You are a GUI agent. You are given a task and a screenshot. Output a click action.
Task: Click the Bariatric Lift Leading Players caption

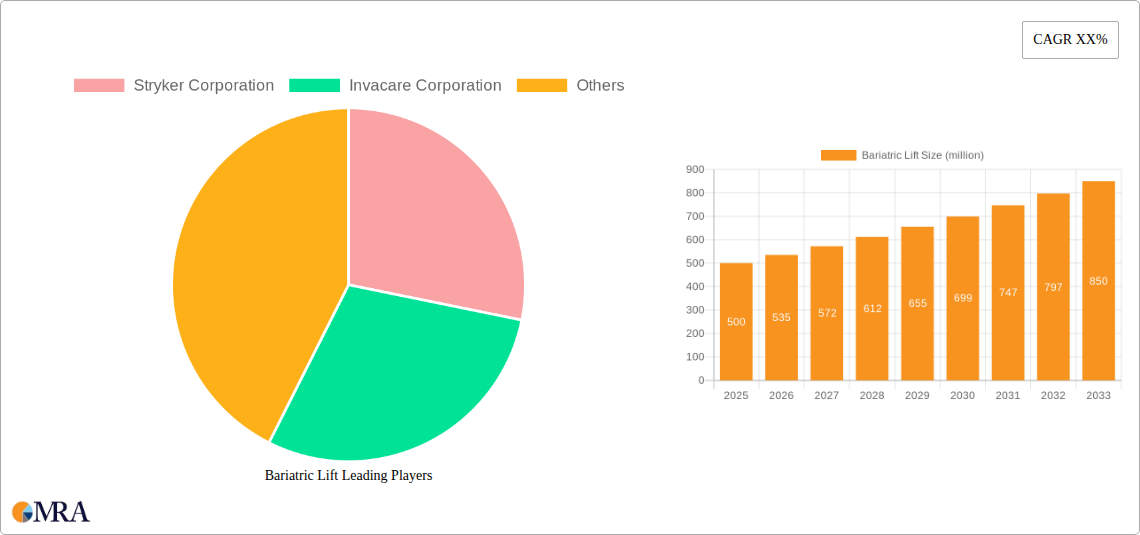(x=348, y=475)
